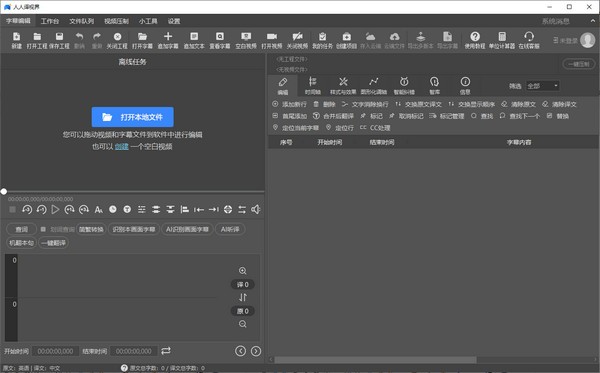Screen dimensions: 600x373
Task: Collapse the ribbon with top-right chevron
Action: point(593,21)
